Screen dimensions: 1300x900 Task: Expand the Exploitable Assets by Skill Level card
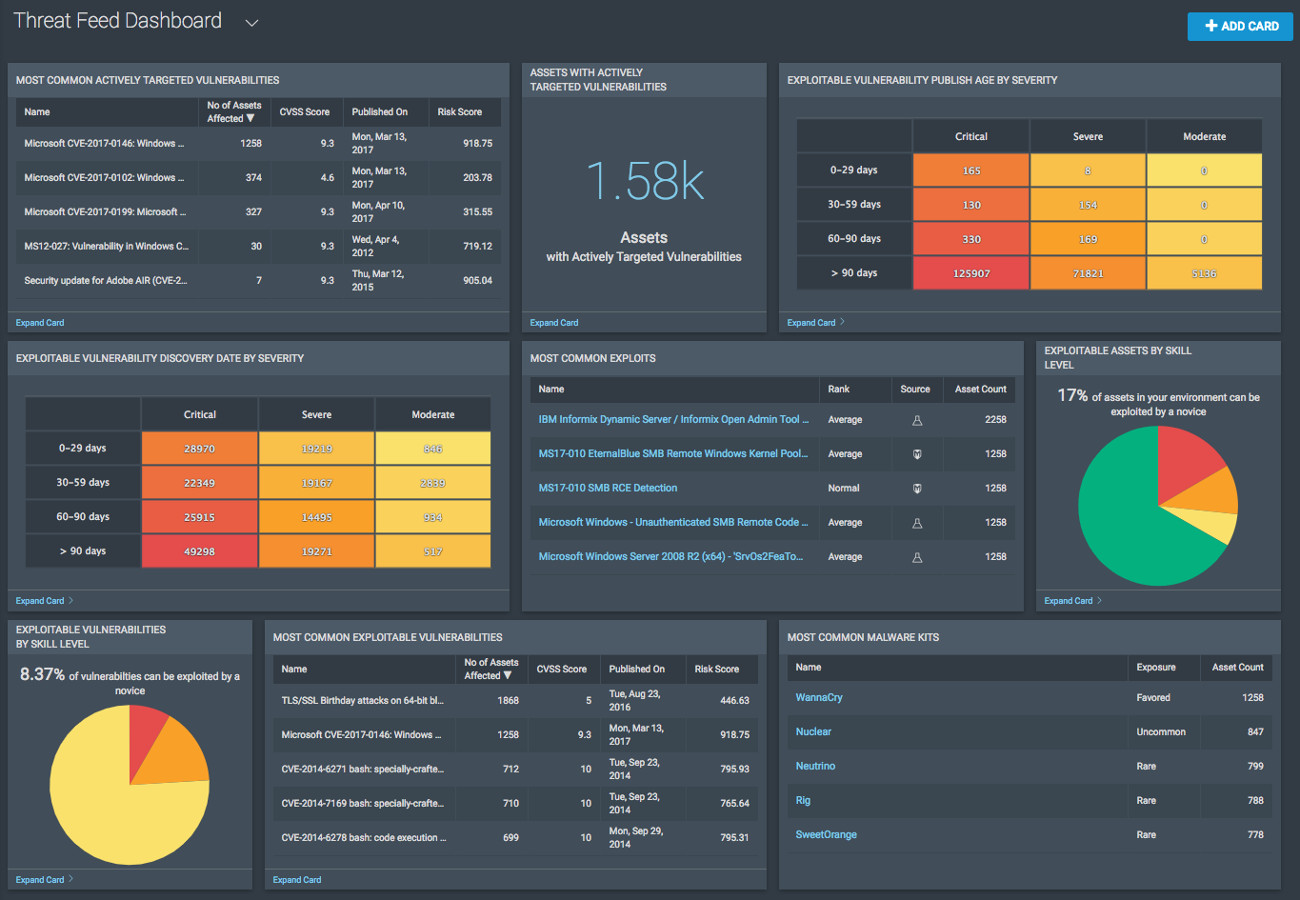tap(1072, 601)
